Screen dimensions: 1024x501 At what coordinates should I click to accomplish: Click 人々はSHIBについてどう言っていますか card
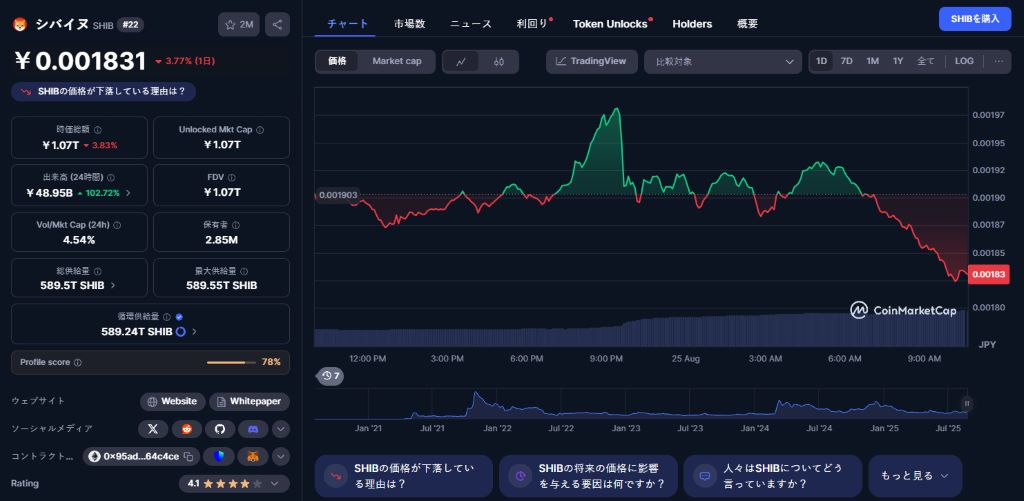pyautogui.click(x=772, y=476)
